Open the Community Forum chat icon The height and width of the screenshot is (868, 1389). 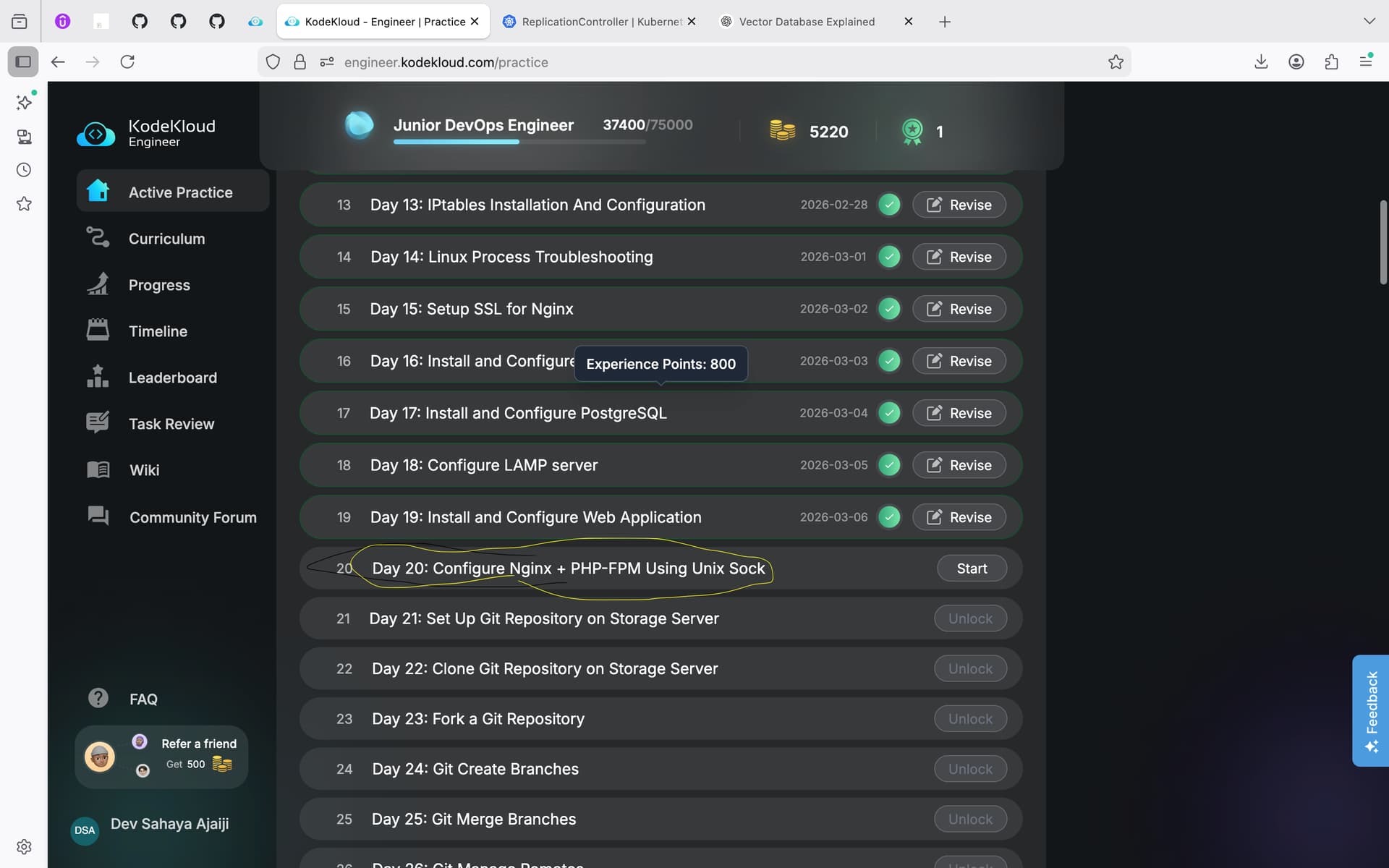click(98, 516)
